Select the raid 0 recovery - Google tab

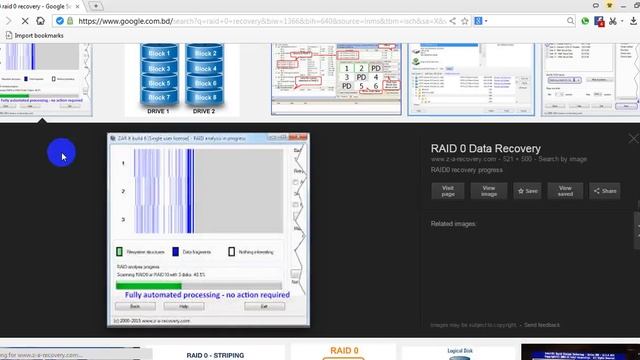(37, 7)
